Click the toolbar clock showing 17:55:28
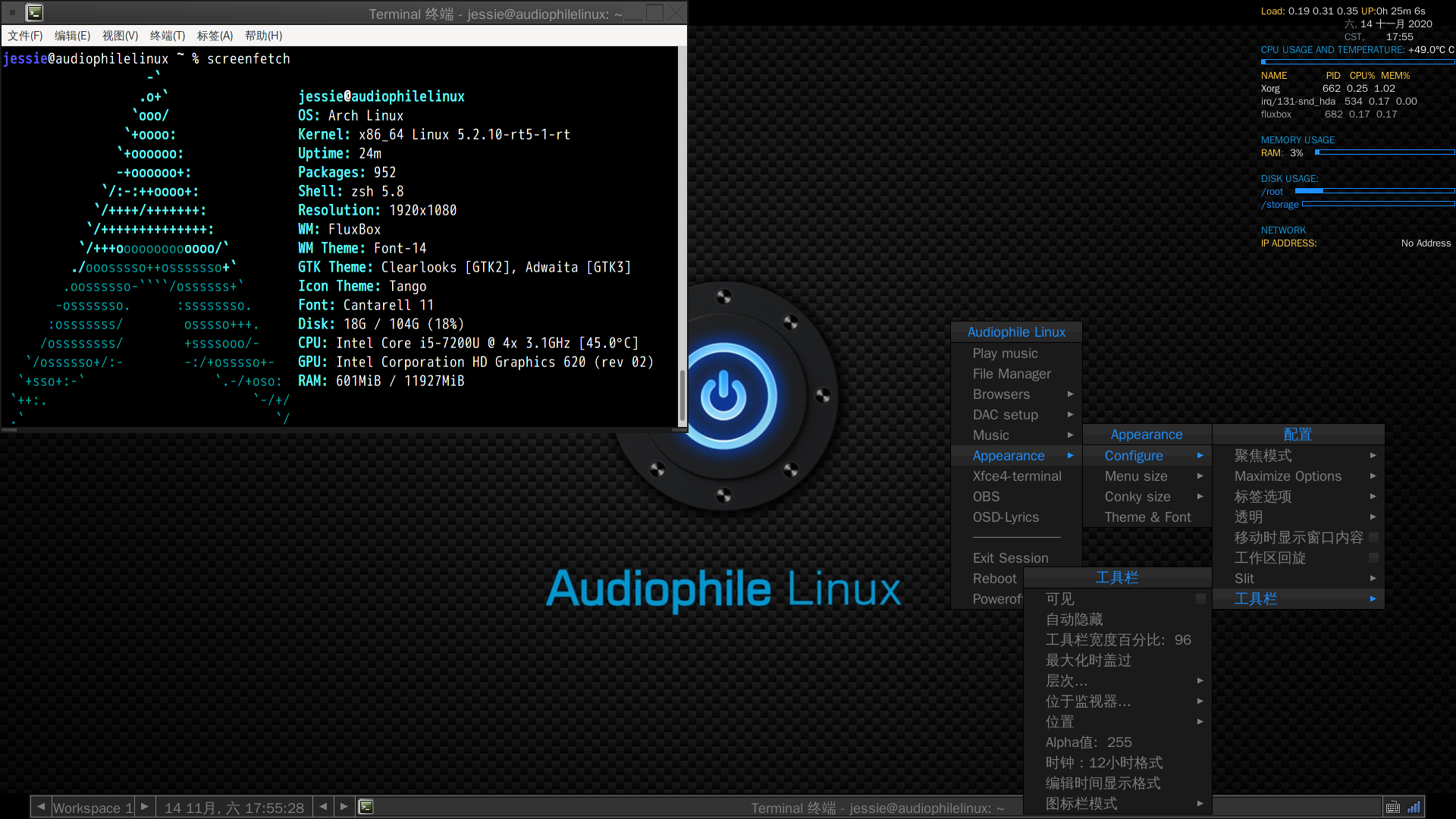Screen dimensions: 1456x819 tap(234, 808)
